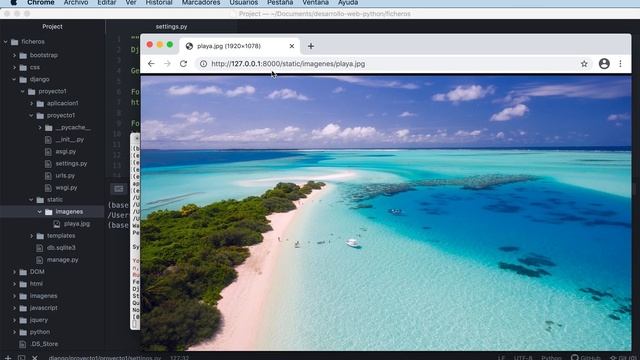Open the Chrome app menu
The width and height of the screenshot is (640, 360).
click(41, 2)
